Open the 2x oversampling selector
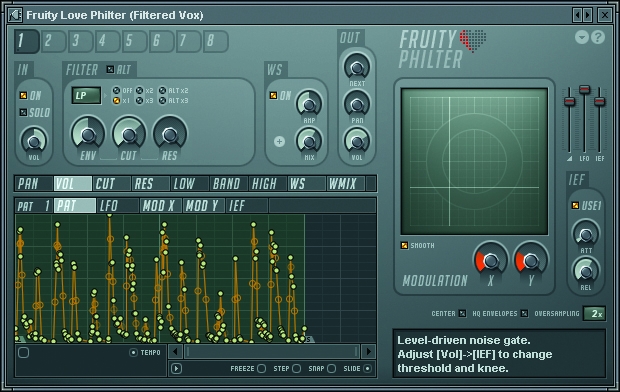The image size is (620, 392). pos(594,314)
